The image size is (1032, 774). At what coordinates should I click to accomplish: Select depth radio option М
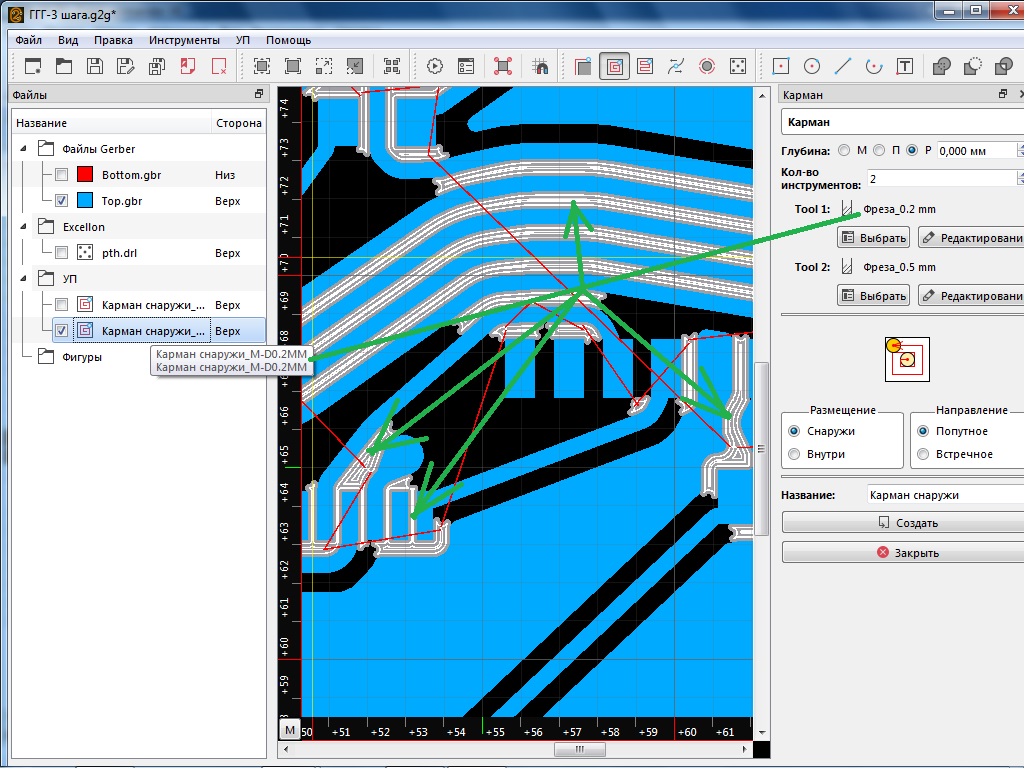pyautogui.click(x=844, y=151)
